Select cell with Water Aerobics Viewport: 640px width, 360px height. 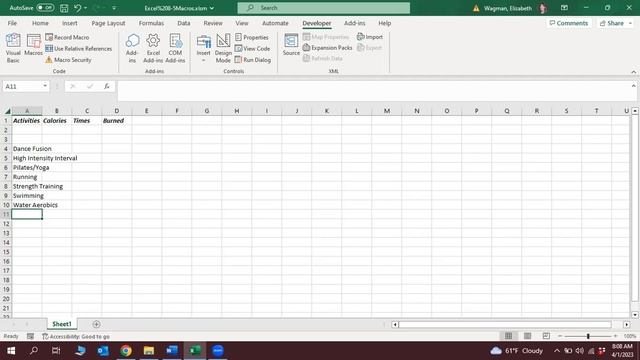(27, 205)
